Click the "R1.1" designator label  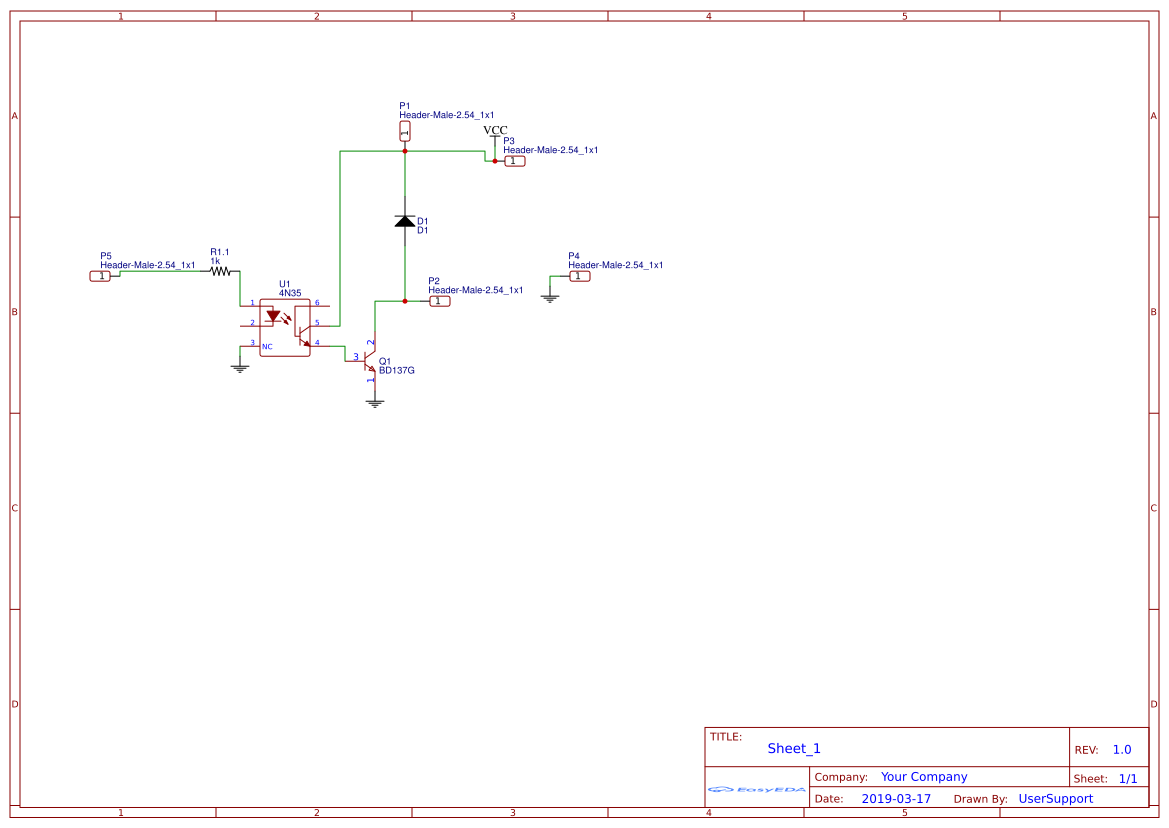[220, 252]
